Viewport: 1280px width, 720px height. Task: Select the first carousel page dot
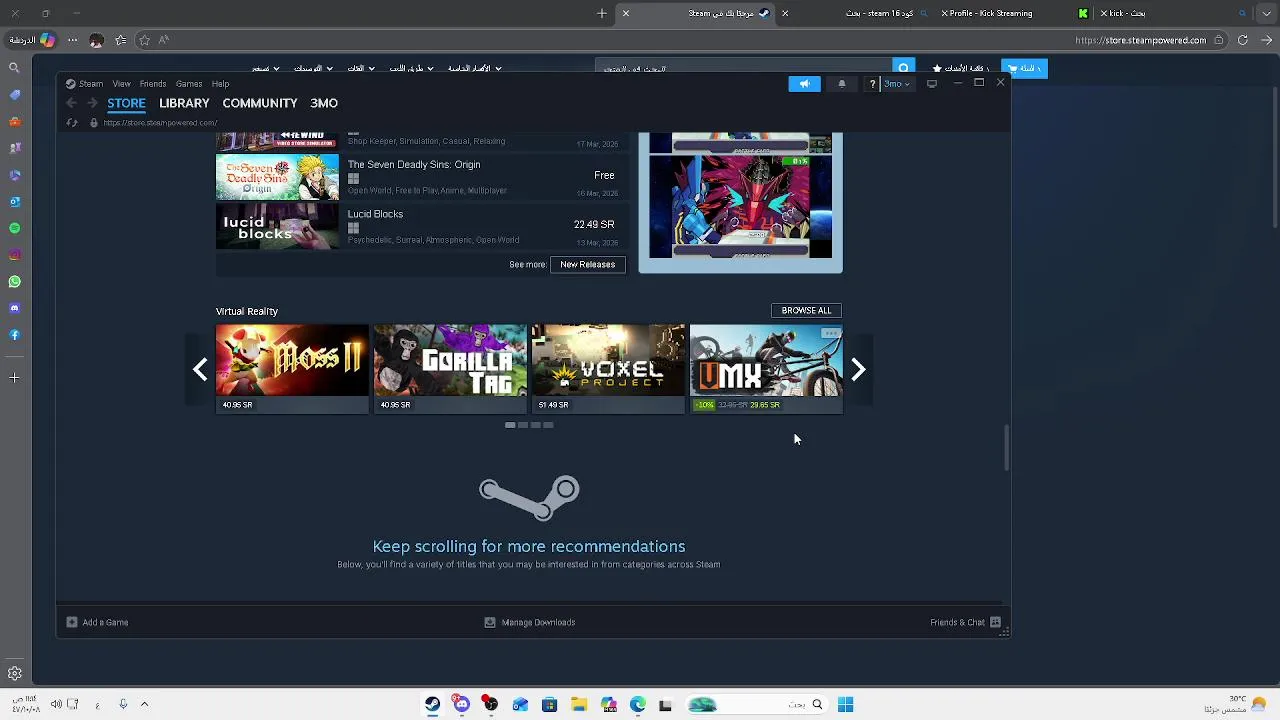coord(510,425)
